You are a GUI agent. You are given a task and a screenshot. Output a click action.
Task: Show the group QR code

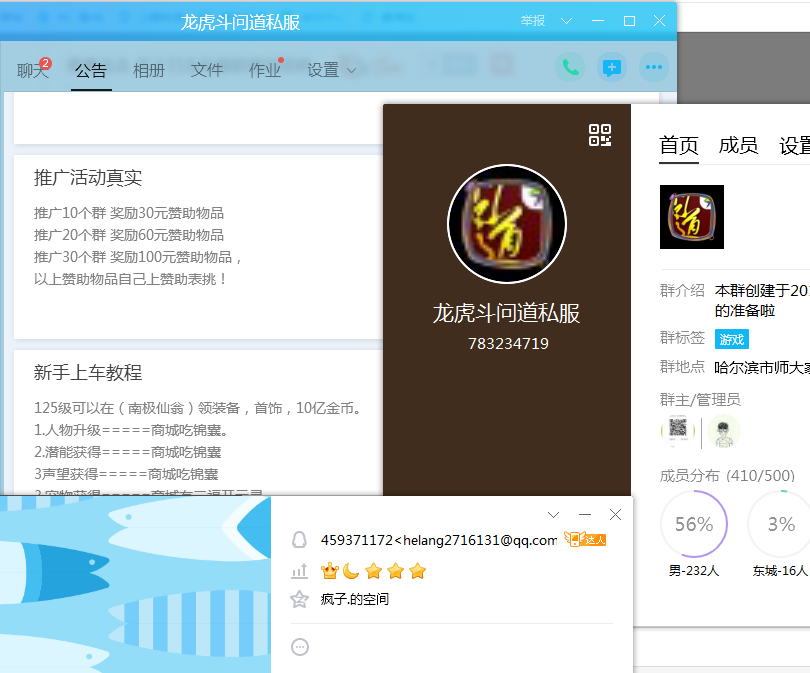(x=600, y=135)
